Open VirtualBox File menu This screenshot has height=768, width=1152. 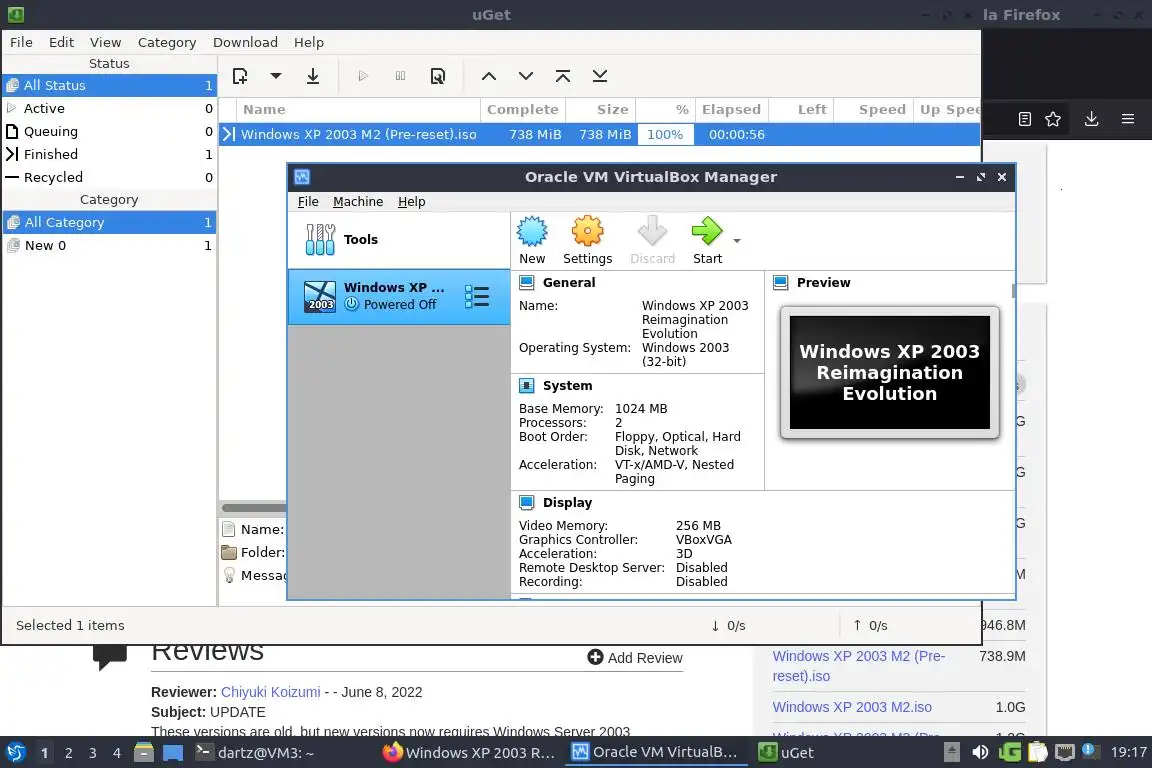(x=308, y=201)
